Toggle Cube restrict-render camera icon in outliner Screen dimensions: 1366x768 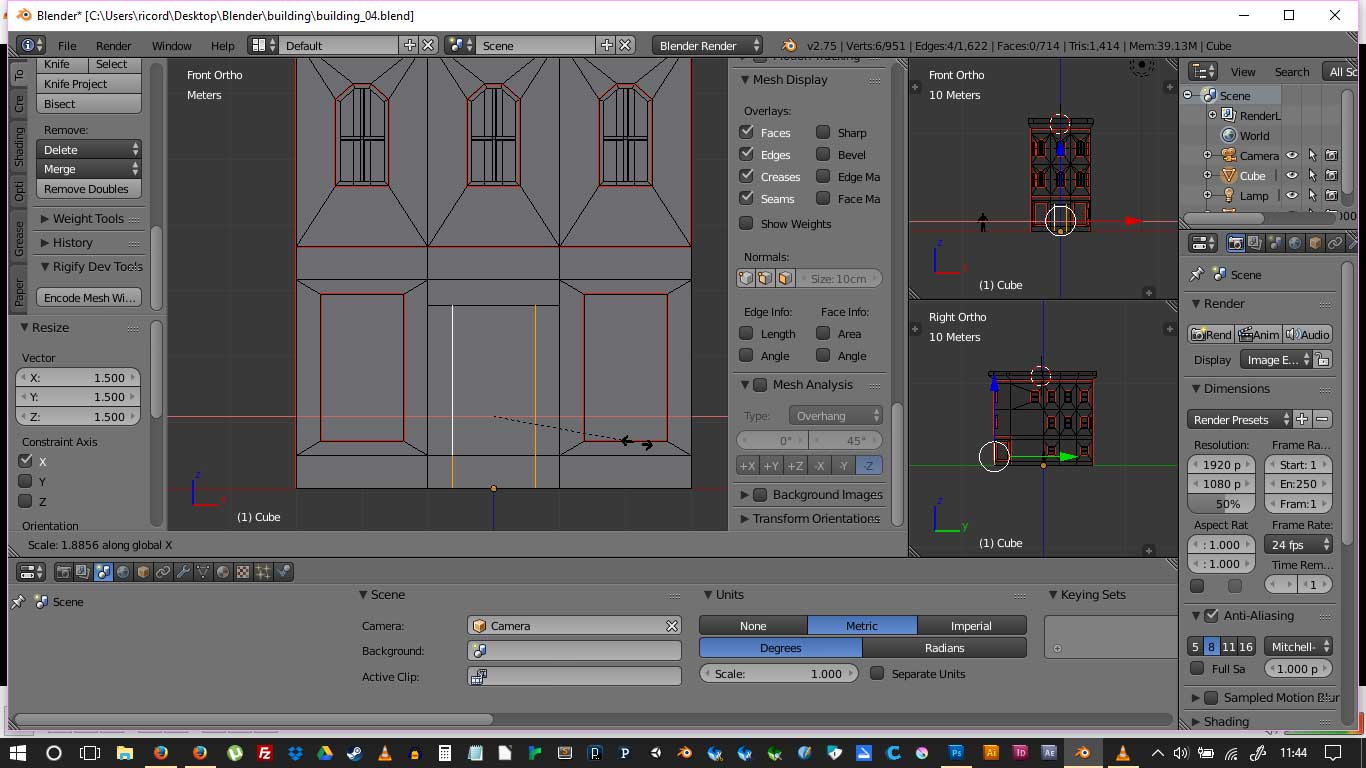point(1331,176)
